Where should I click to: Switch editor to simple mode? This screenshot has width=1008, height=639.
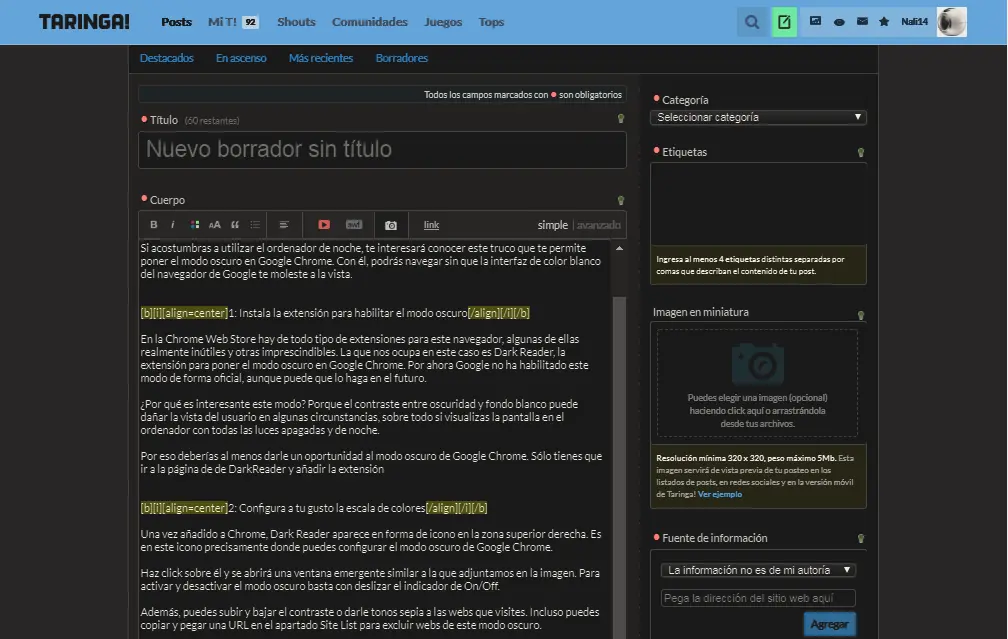coord(553,225)
